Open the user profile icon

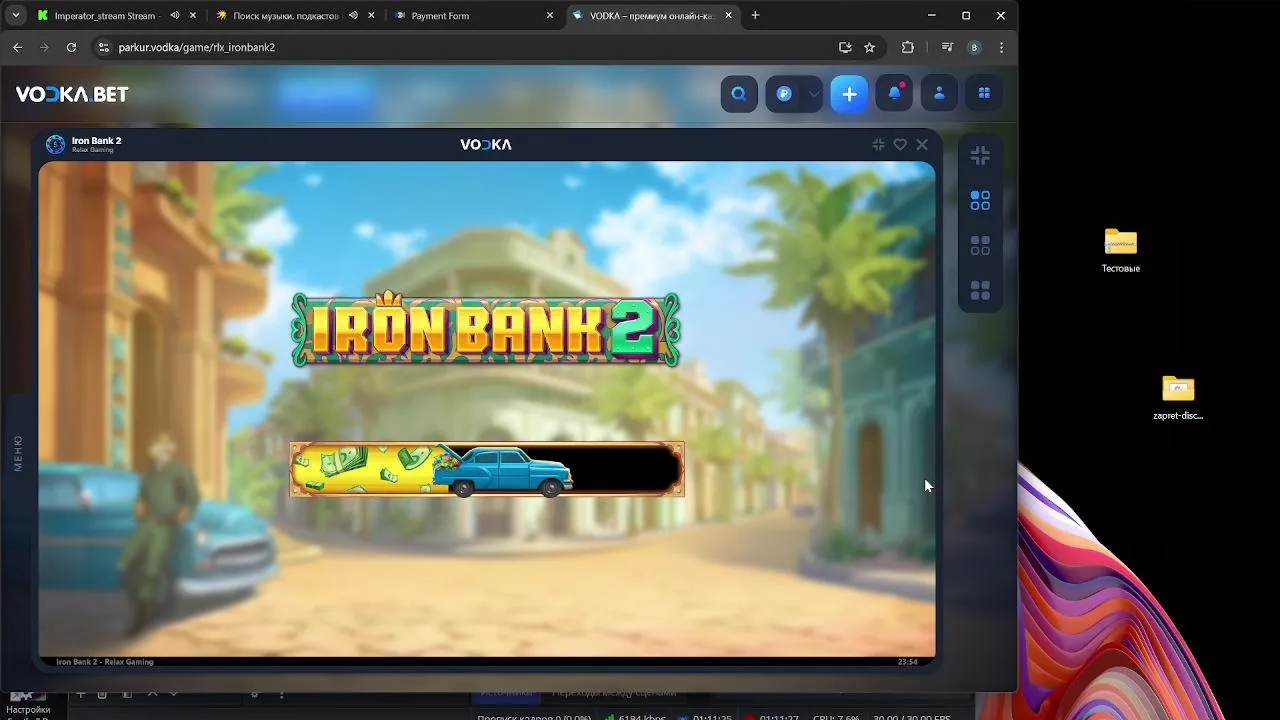tap(939, 94)
